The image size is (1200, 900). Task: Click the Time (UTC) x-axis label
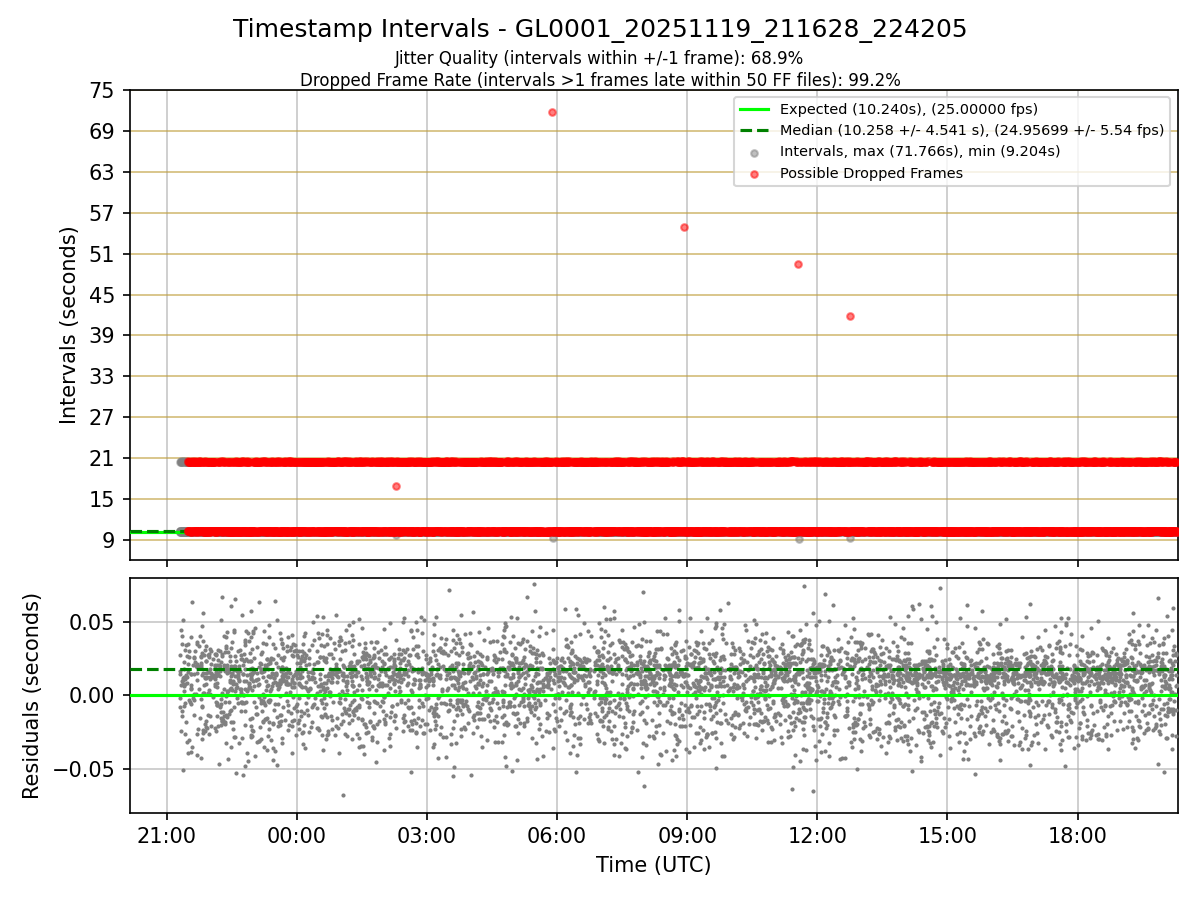(x=653, y=865)
